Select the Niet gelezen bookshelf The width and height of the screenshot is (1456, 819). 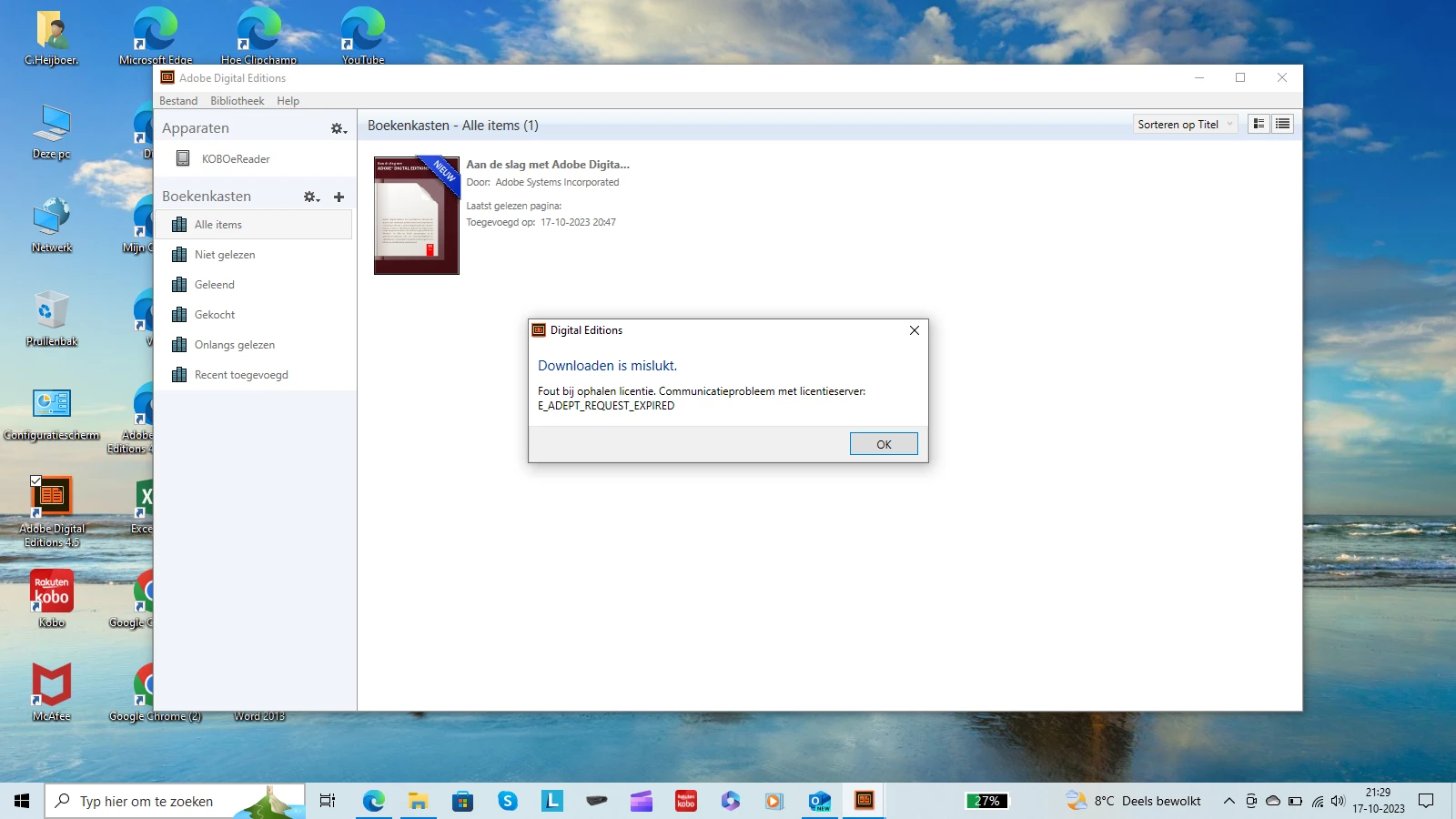click(x=254, y=255)
